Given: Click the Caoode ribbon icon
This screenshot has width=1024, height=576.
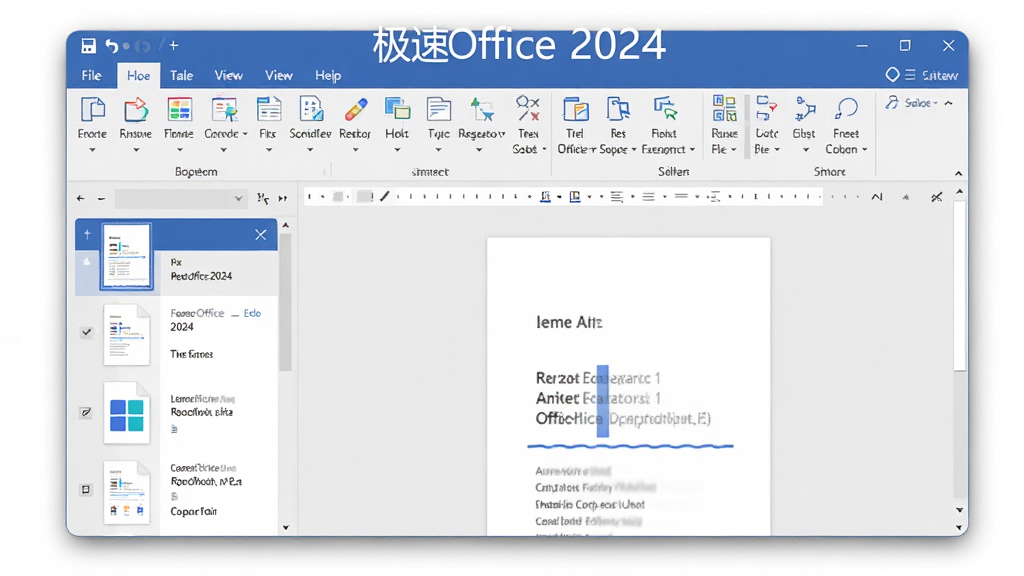Looking at the screenshot, I should pyautogui.click(x=224, y=110).
